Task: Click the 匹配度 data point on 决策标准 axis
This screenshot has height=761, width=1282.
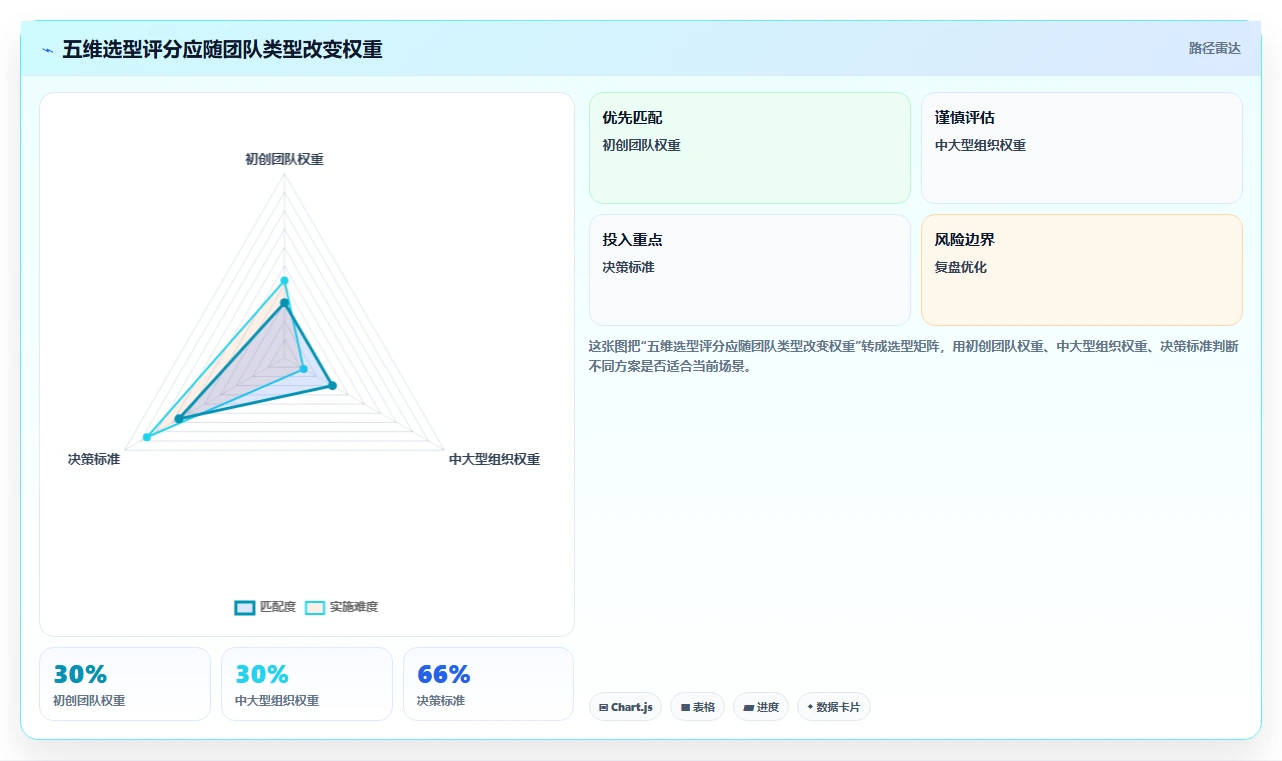Action: 179,419
